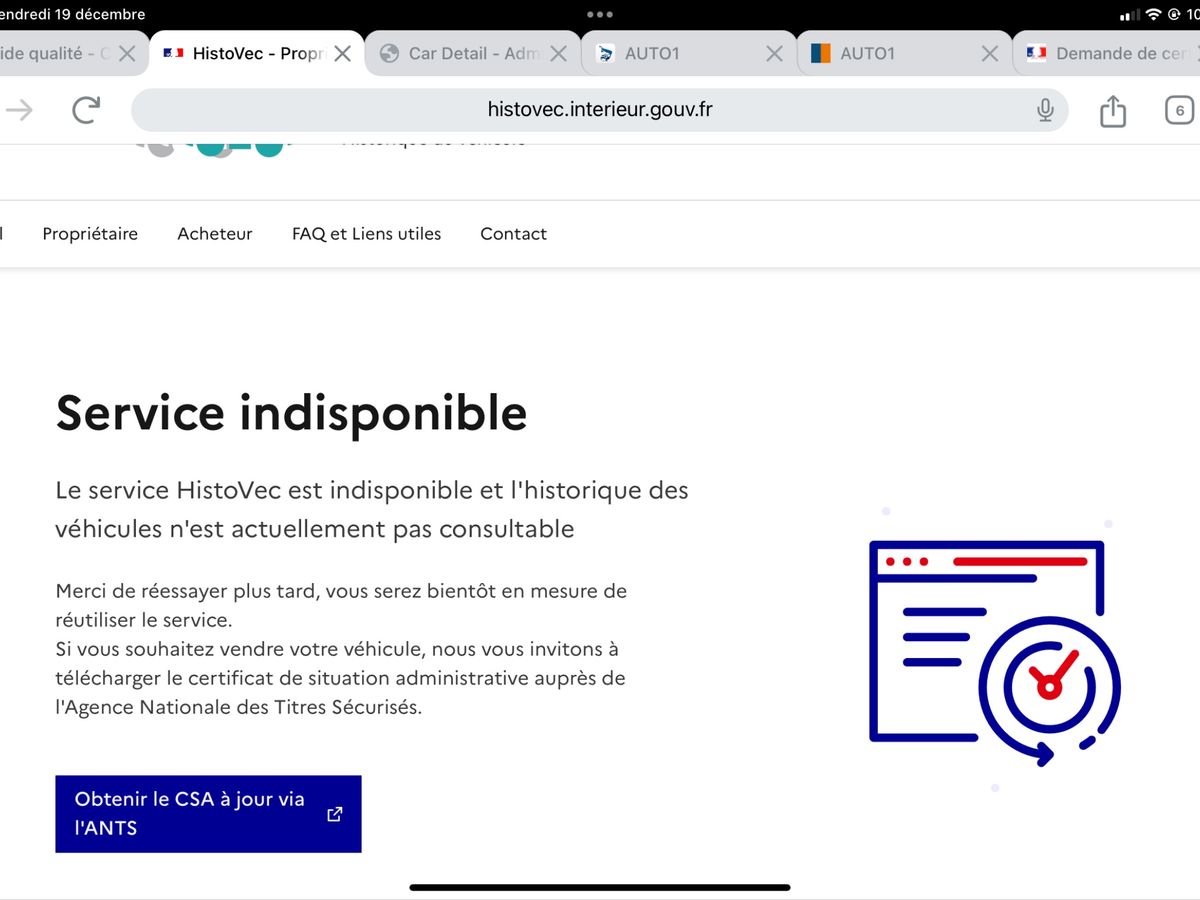Screen dimensions: 1200x900
Task: Tap the external link icon on CSA button
Action: tap(335, 814)
